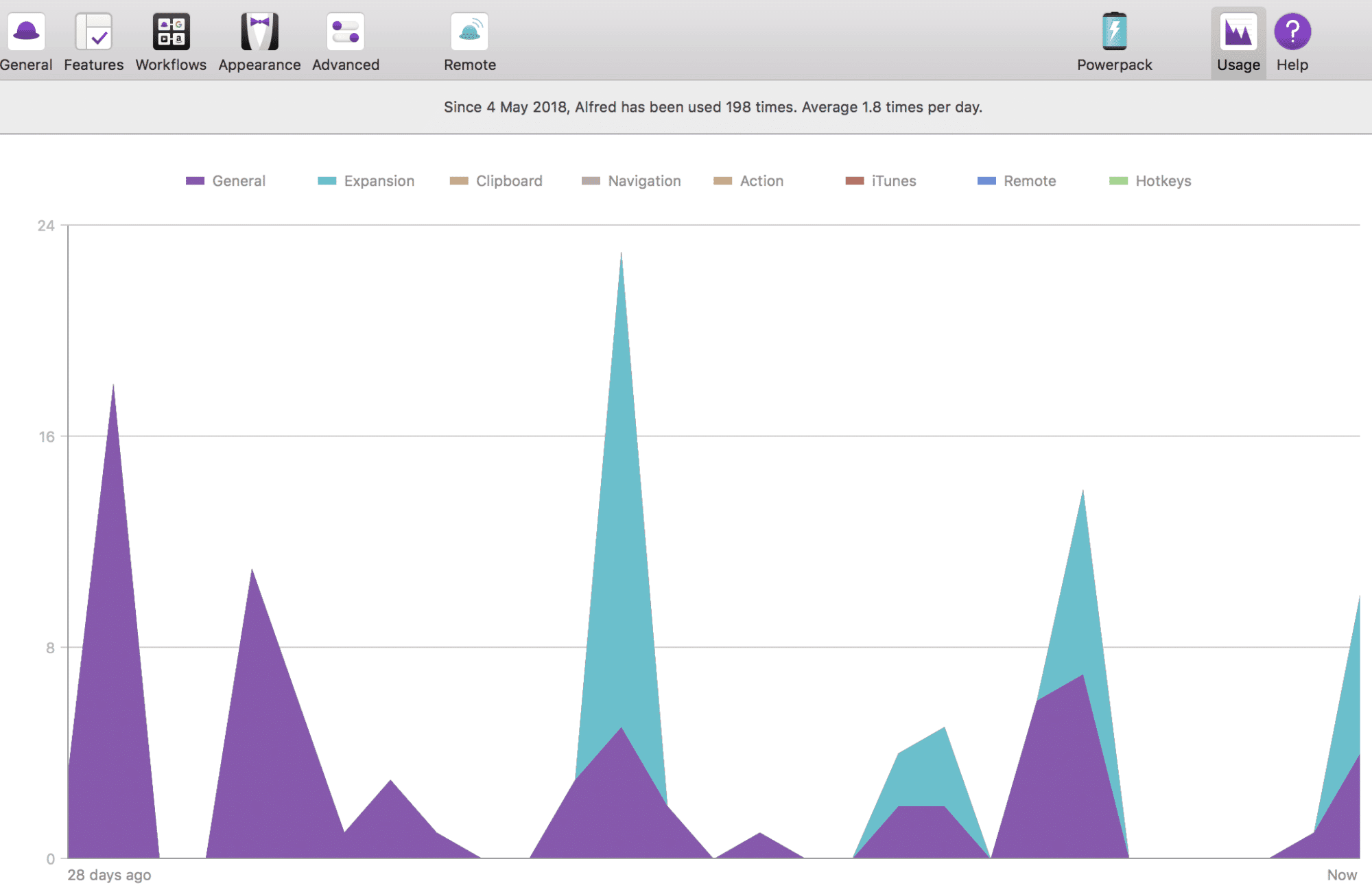Click the 'Now' axis label
The image size is (1372, 892).
tap(1342, 875)
